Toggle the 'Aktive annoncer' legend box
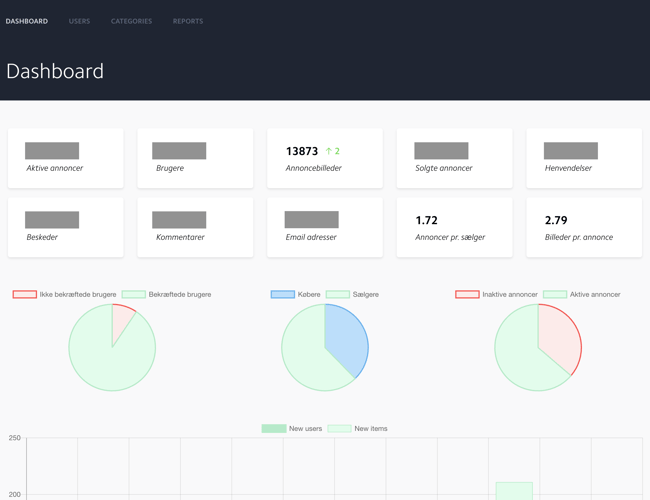The height and width of the screenshot is (500, 650). pyautogui.click(x=555, y=295)
